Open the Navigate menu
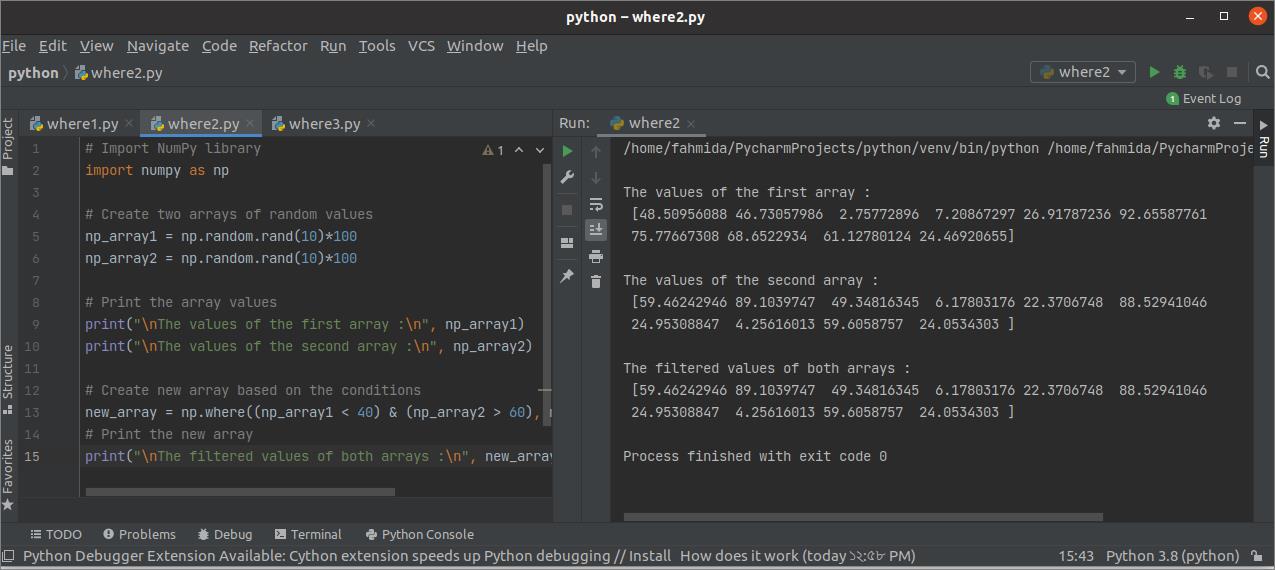Viewport: 1275px width, 570px height. tap(158, 46)
